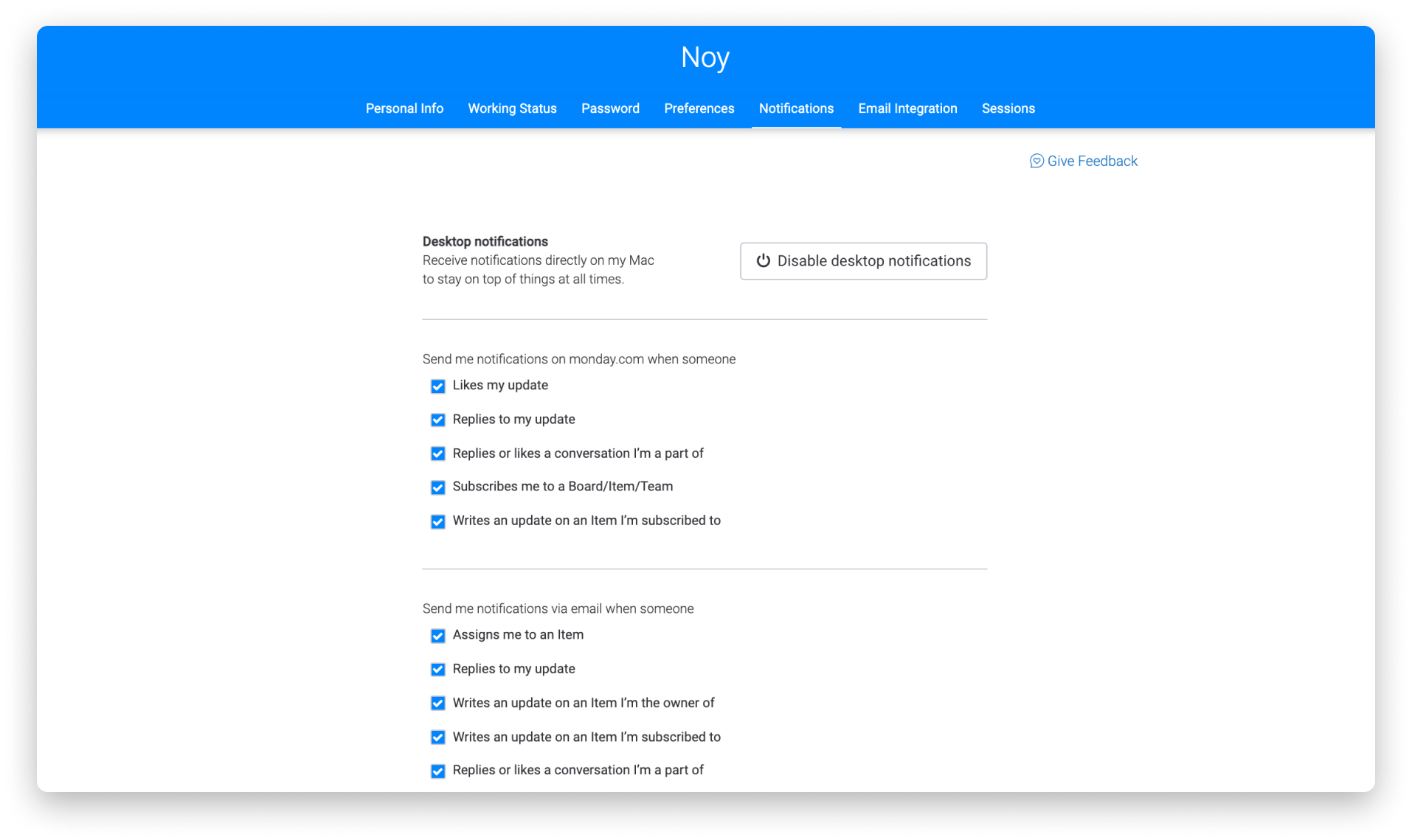The height and width of the screenshot is (840, 1412).
Task: Click the Give Feedback speech bubble icon
Action: tap(1036, 161)
